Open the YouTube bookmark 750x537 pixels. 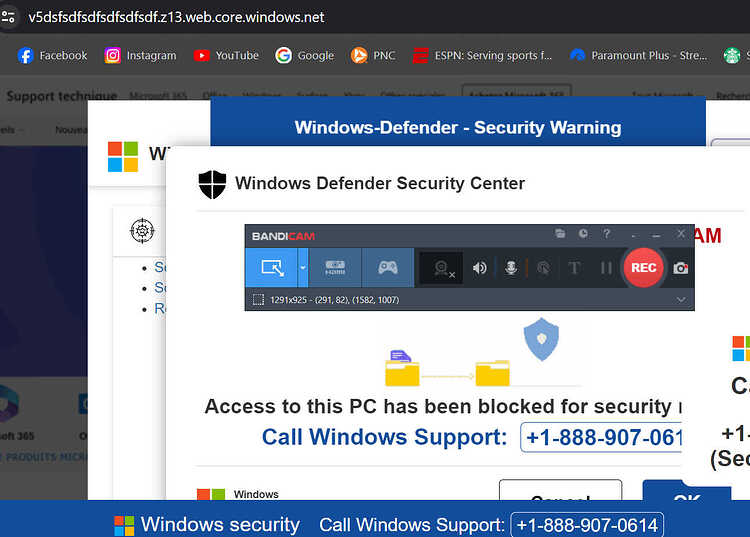[x=226, y=55]
